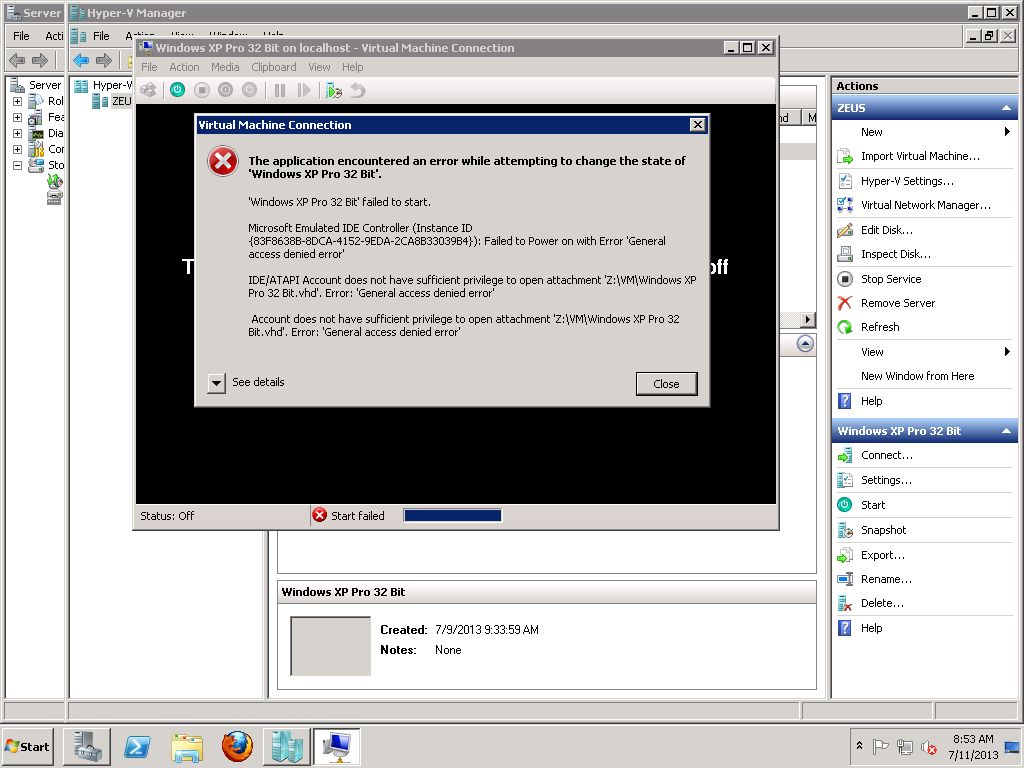Open File menu in Hyper-V Manager

pos(101,36)
